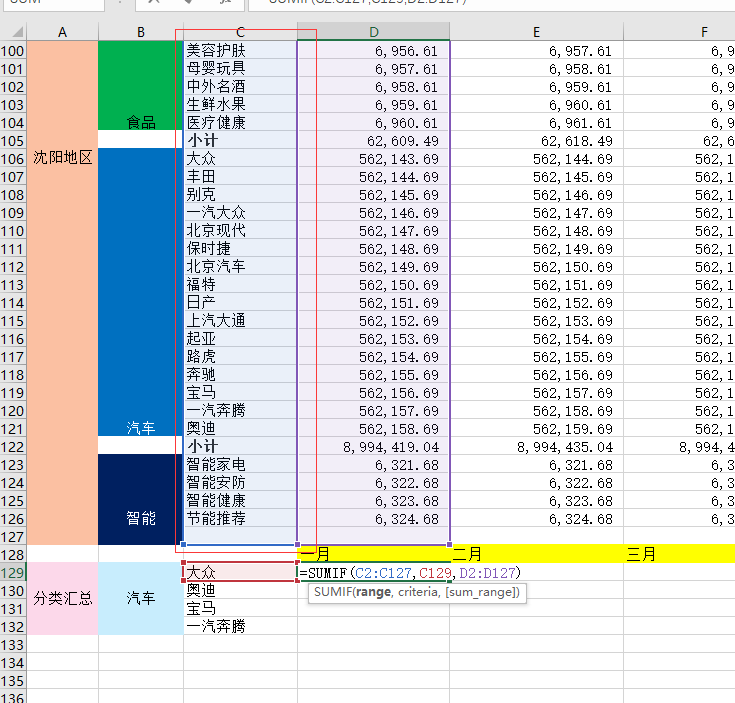Click the 北京汽车 cell
This screenshot has height=703, width=735.
click(x=240, y=267)
